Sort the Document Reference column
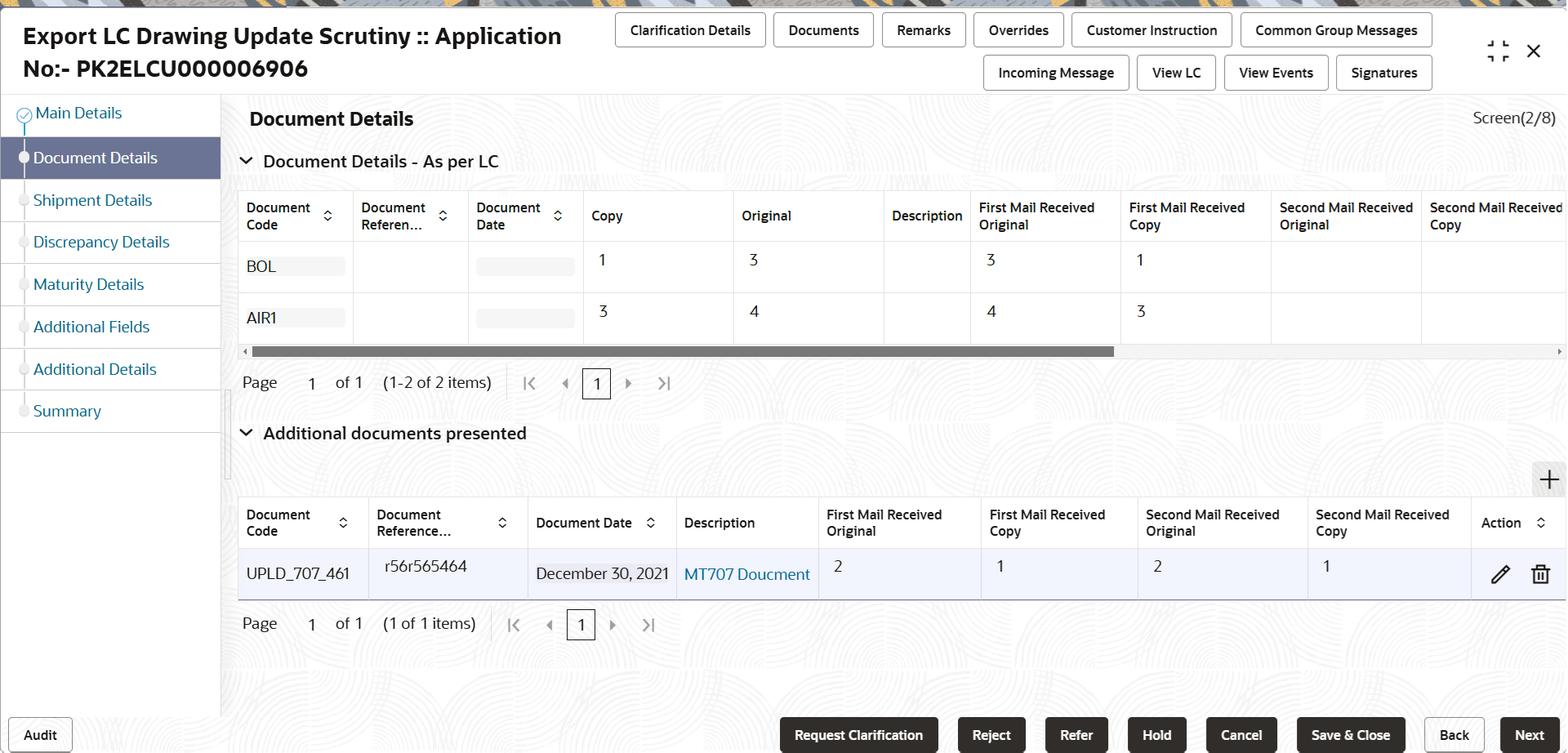Image resolution: width=1568 pixels, height=753 pixels. [443, 216]
